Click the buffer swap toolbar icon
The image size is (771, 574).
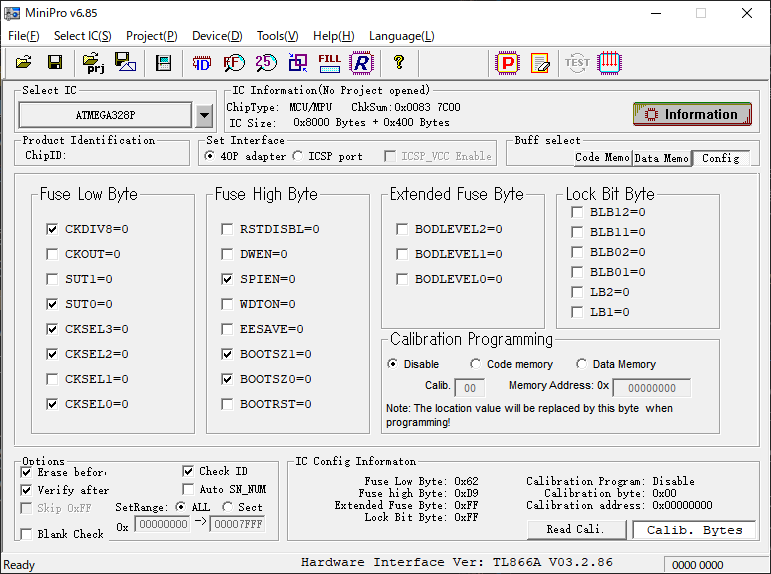(298, 63)
